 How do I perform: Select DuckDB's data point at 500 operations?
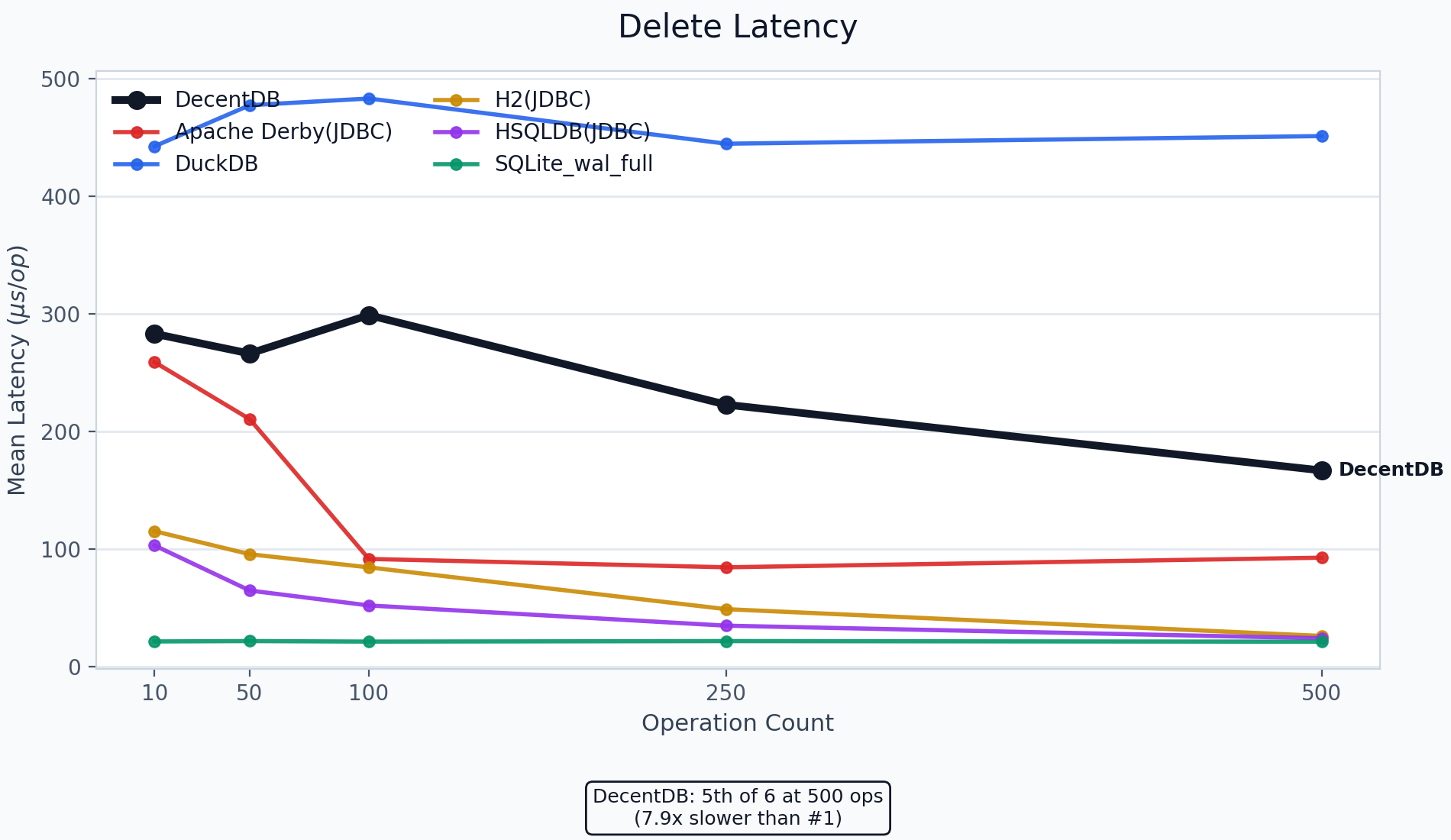coord(1322,136)
